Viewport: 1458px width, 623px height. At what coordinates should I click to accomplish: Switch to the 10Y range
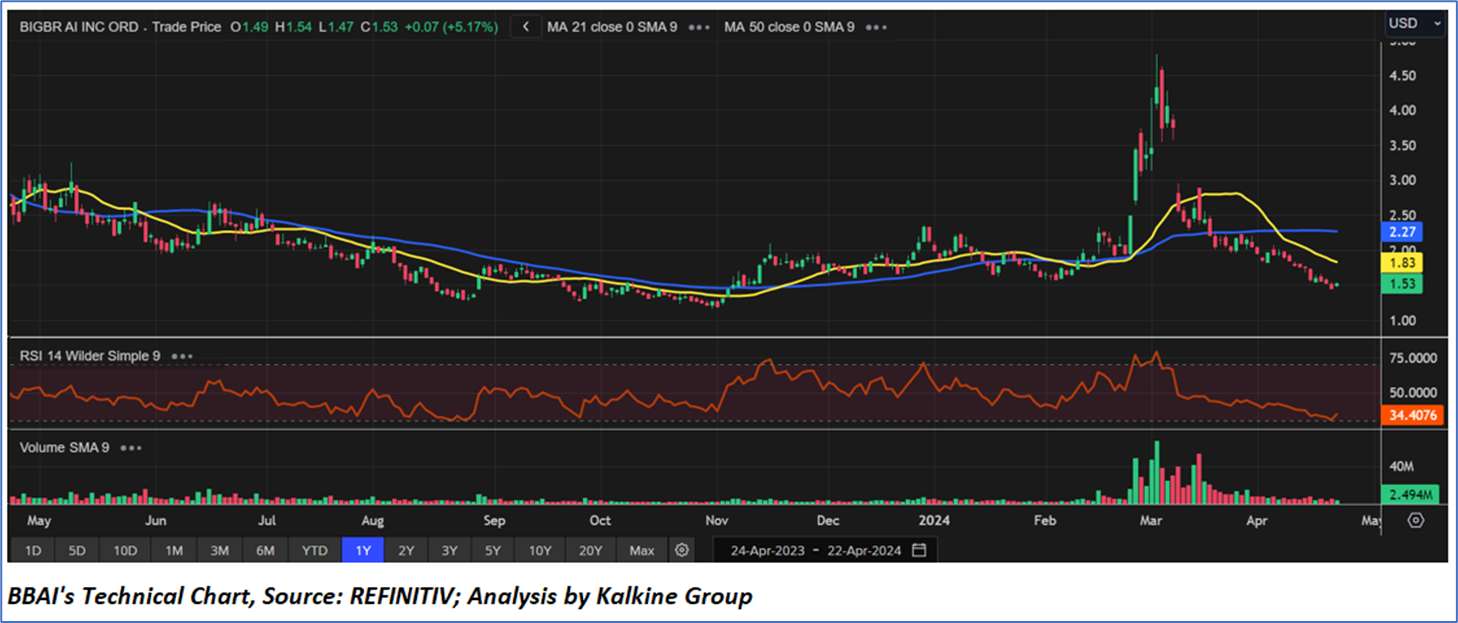tap(541, 550)
